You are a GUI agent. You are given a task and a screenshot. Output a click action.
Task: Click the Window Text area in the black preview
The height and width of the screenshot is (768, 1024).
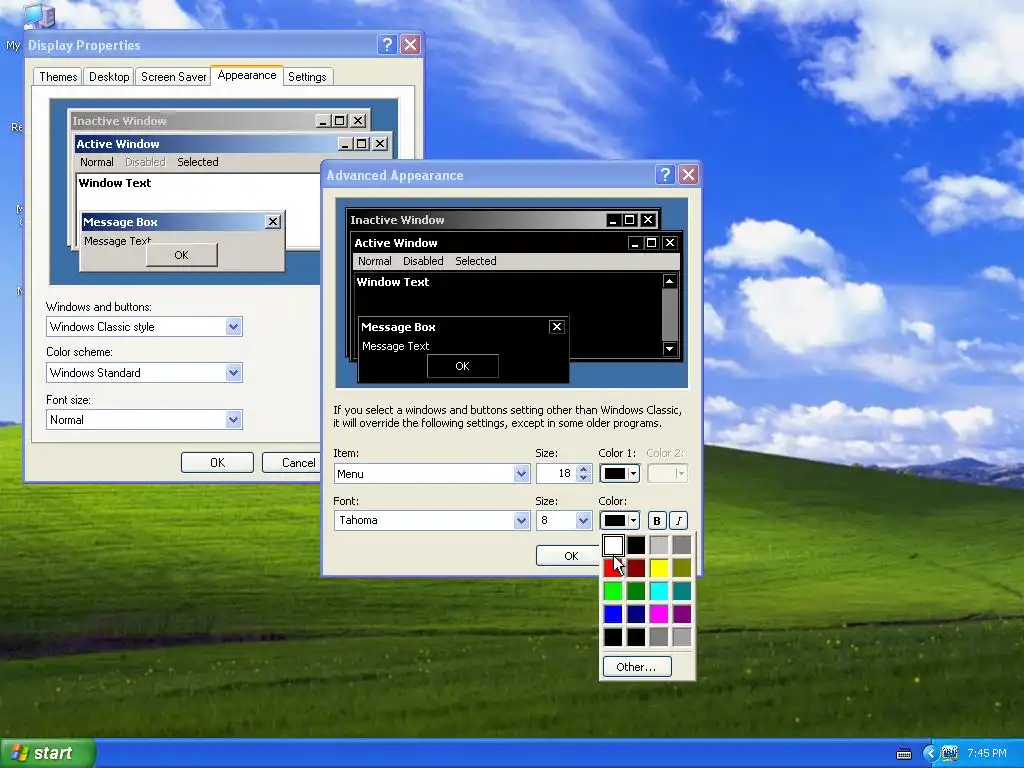pos(392,282)
